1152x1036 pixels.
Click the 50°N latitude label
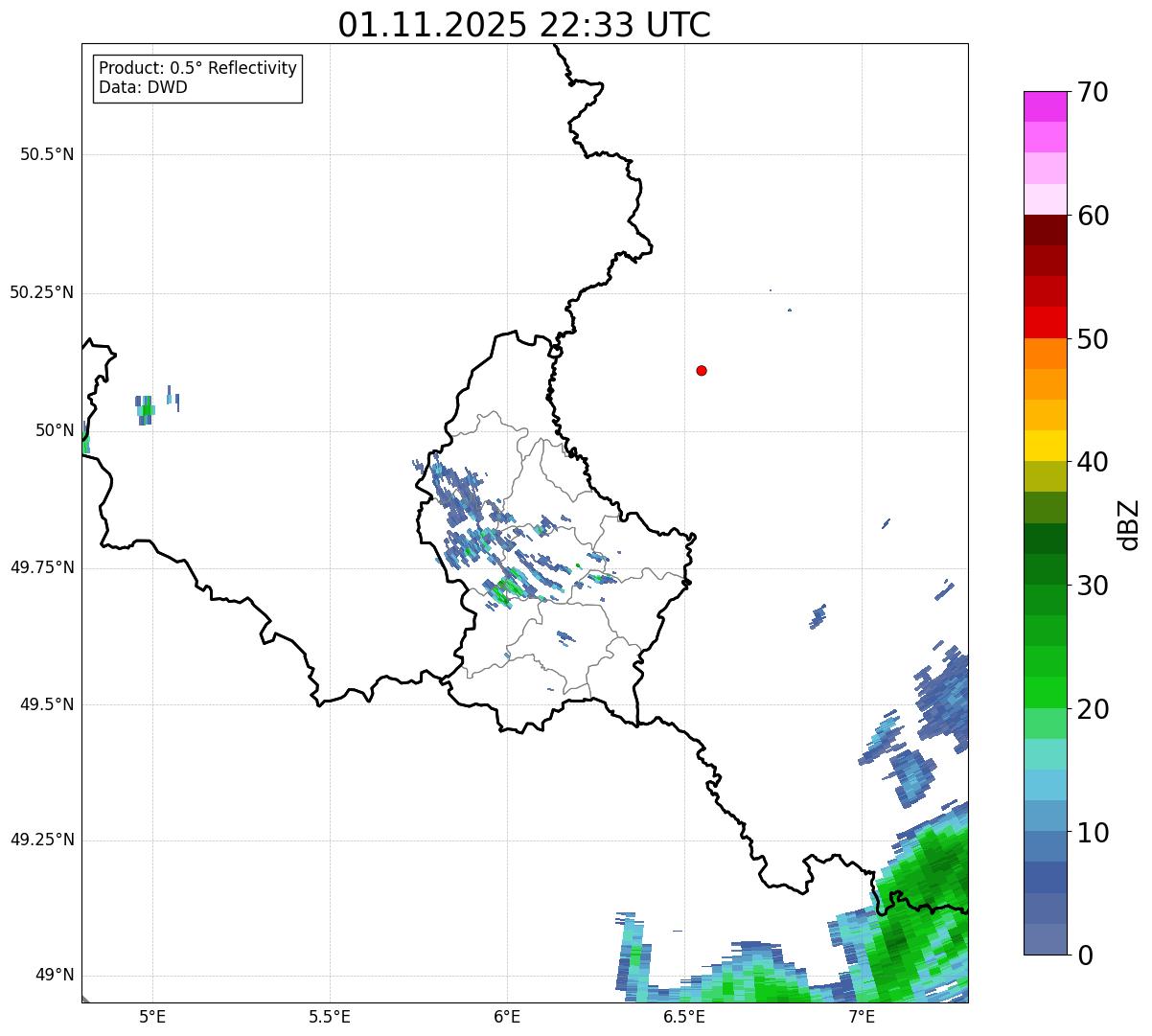click(x=55, y=430)
